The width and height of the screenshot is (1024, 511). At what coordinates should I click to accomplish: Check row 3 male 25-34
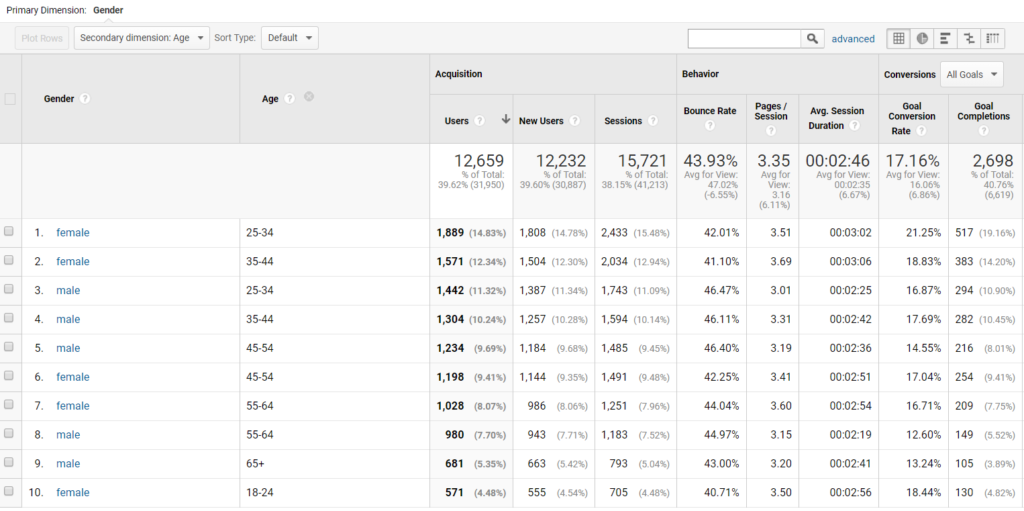[8, 289]
